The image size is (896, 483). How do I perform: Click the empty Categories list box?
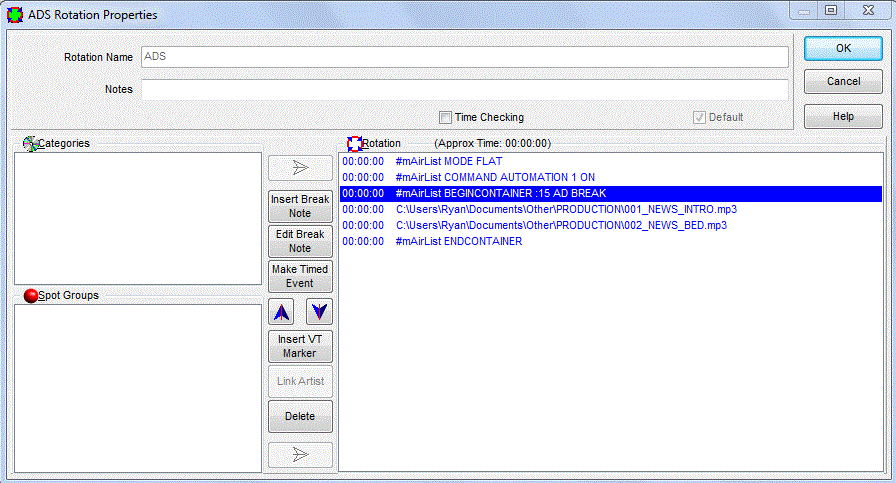pyautogui.click(x=138, y=218)
